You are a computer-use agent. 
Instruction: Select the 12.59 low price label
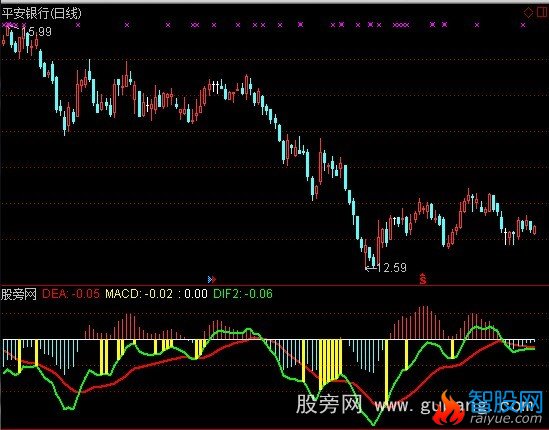click(392, 268)
